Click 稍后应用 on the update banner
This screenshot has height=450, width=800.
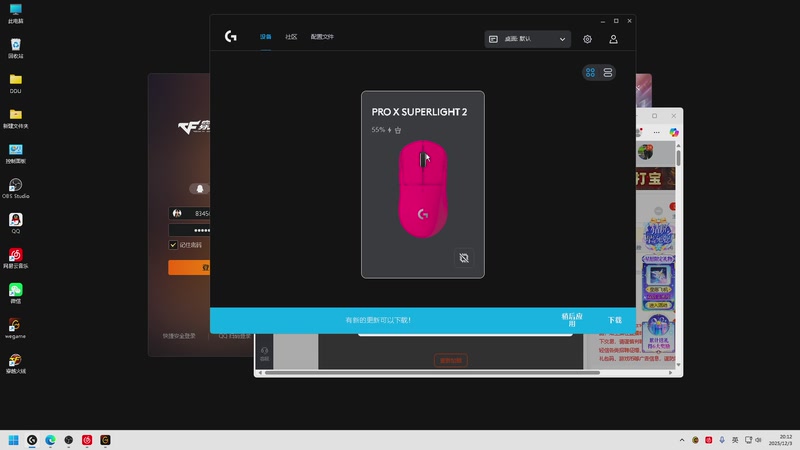(572, 320)
